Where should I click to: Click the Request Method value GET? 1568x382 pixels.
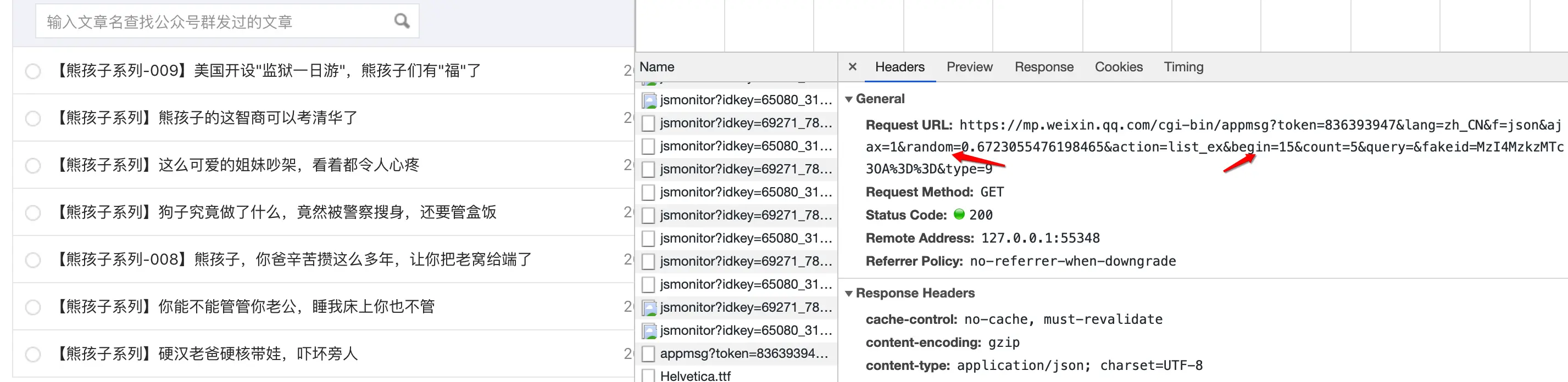coord(992,192)
